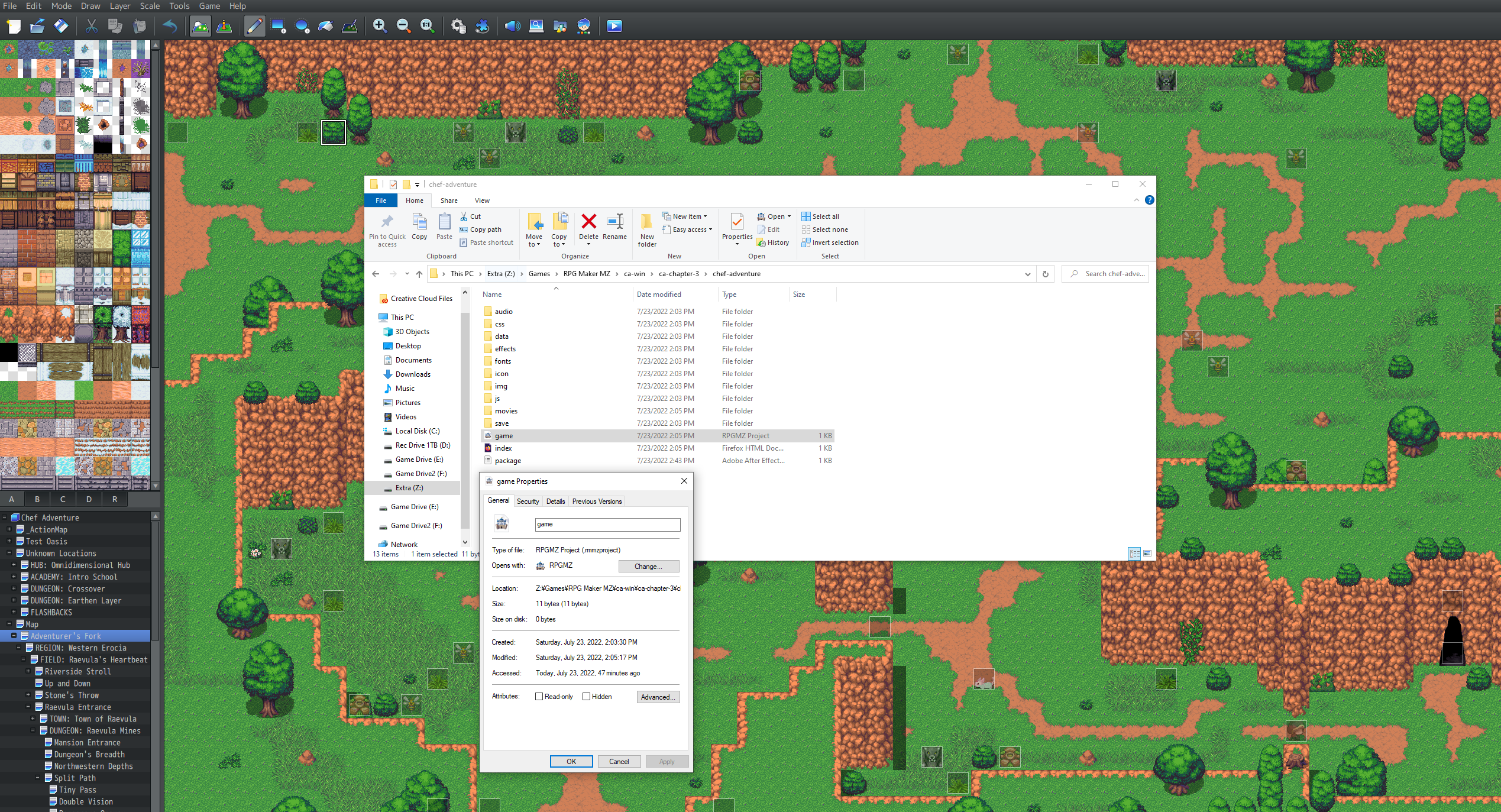Screen dimensions: 1501x812
Task: Collapse the Split Path map node
Action: coord(37,778)
